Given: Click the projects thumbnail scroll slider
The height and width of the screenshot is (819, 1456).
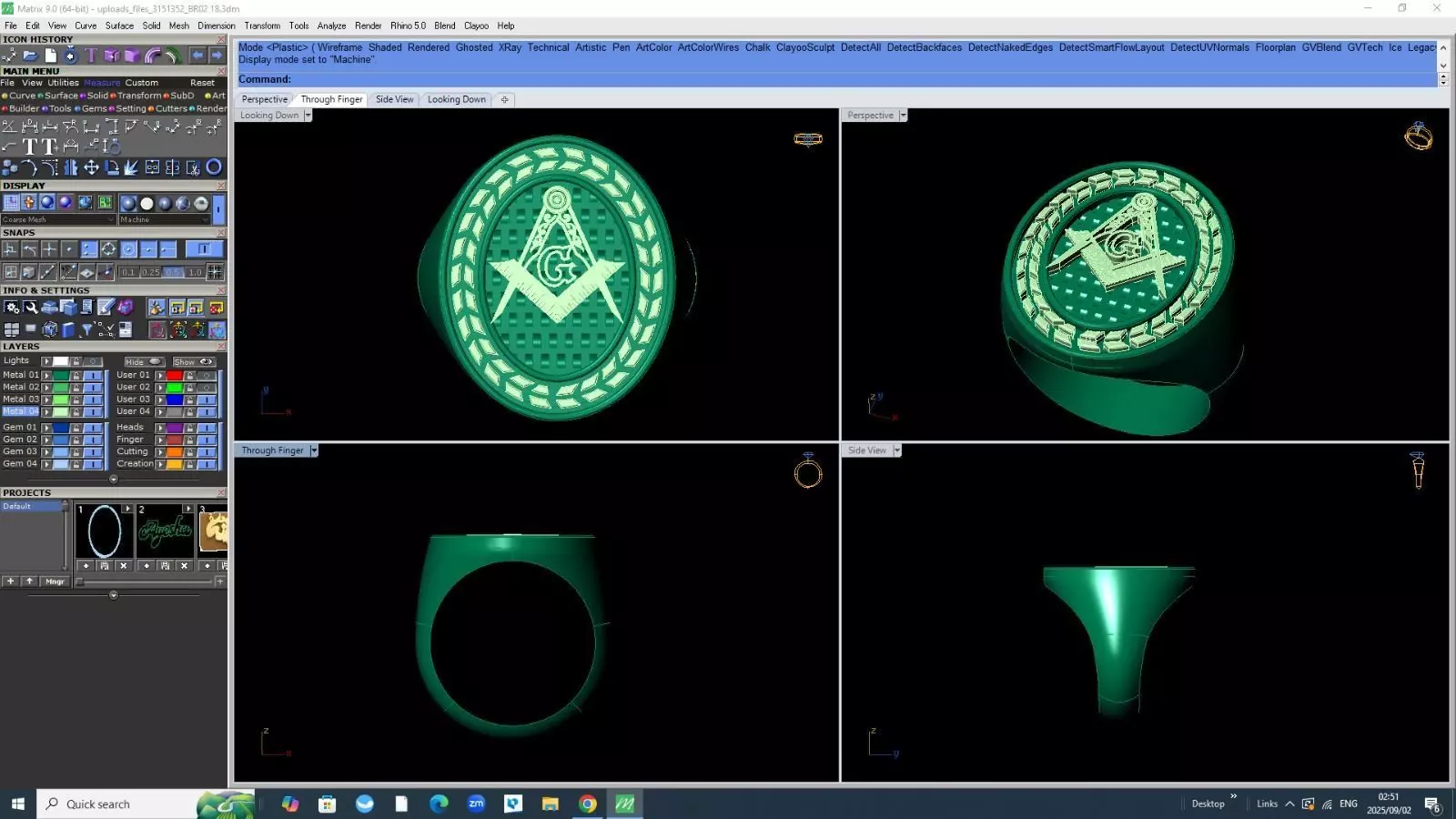Looking at the screenshot, I should pos(79,581).
